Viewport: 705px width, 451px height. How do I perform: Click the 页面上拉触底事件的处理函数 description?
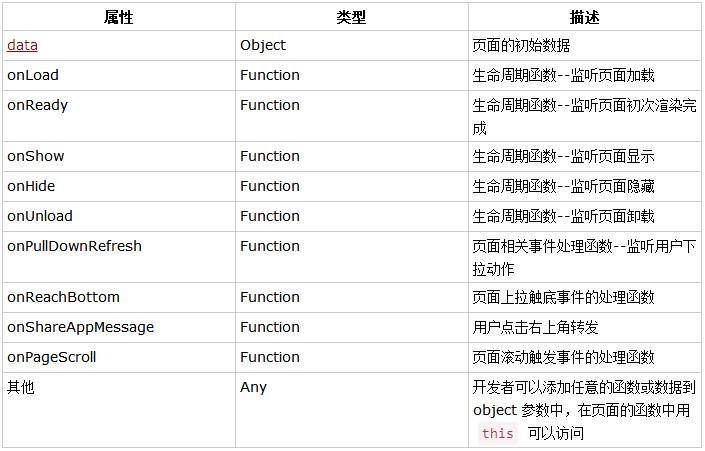click(563, 298)
